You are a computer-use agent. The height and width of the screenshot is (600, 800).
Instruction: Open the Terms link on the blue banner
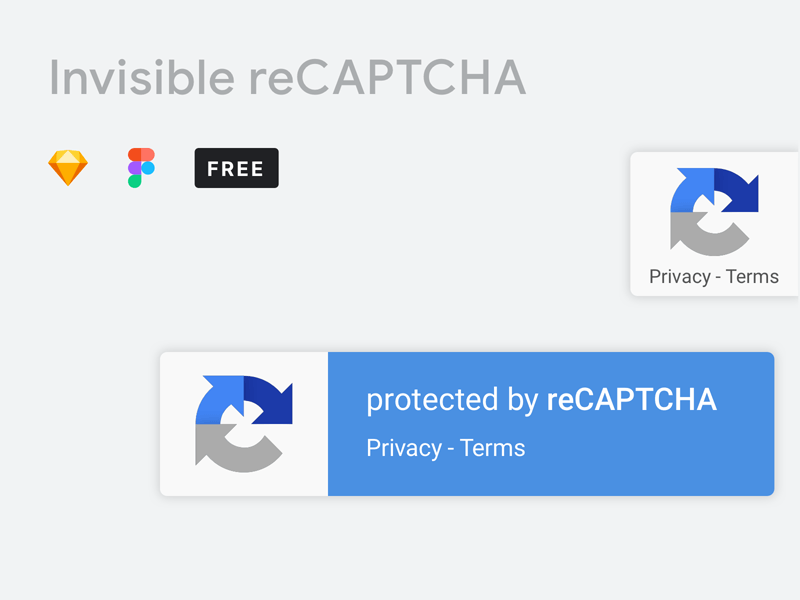(494, 448)
